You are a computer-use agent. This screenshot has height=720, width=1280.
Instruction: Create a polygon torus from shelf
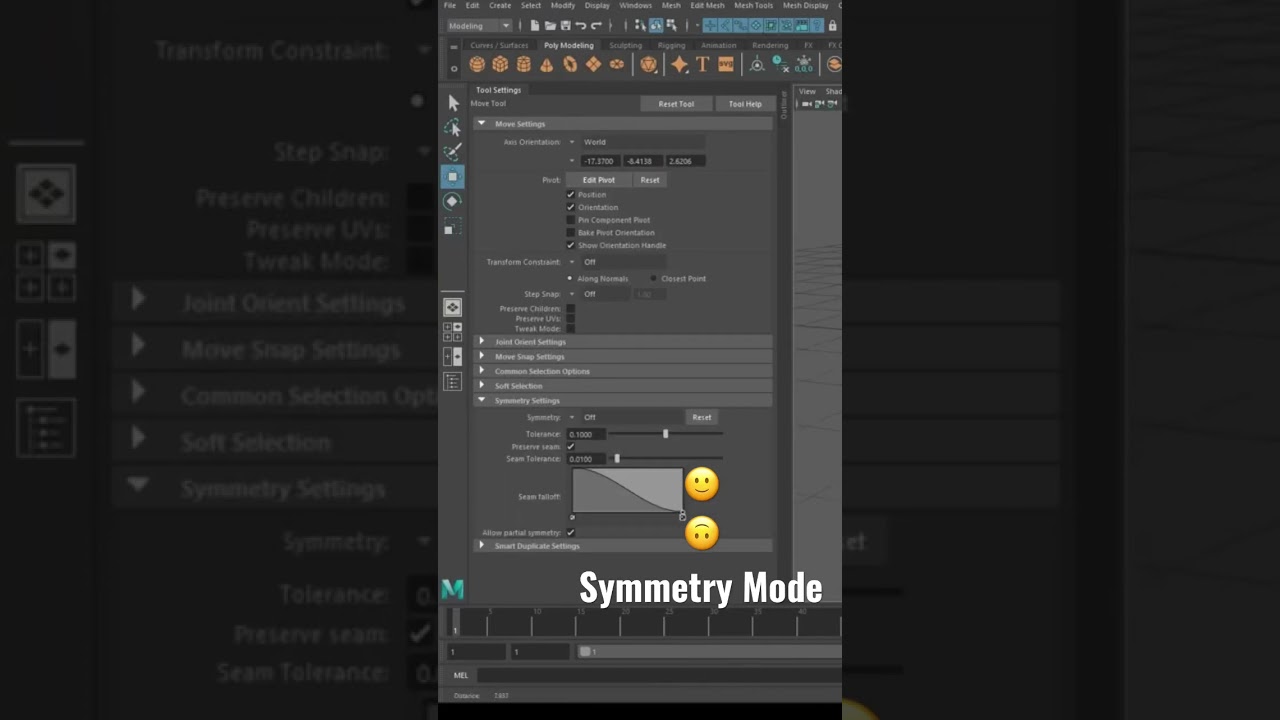tap(570, 64)
